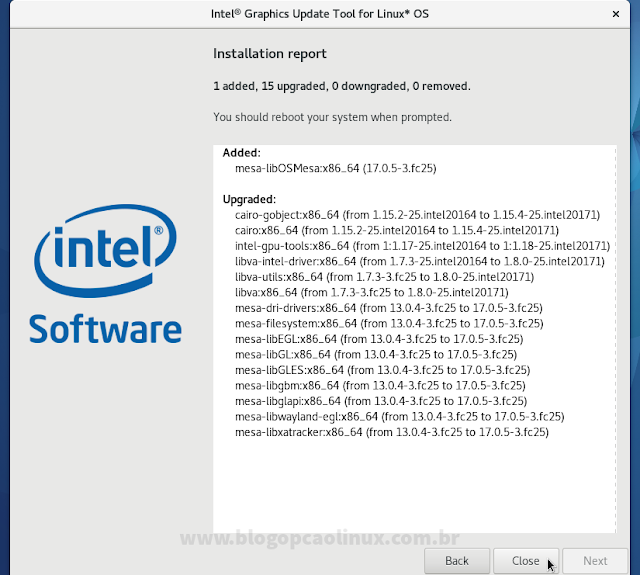Select the mesa-filesystem:x86_64 upgrade line
The image size is (640, 575).
pos(389,323)
